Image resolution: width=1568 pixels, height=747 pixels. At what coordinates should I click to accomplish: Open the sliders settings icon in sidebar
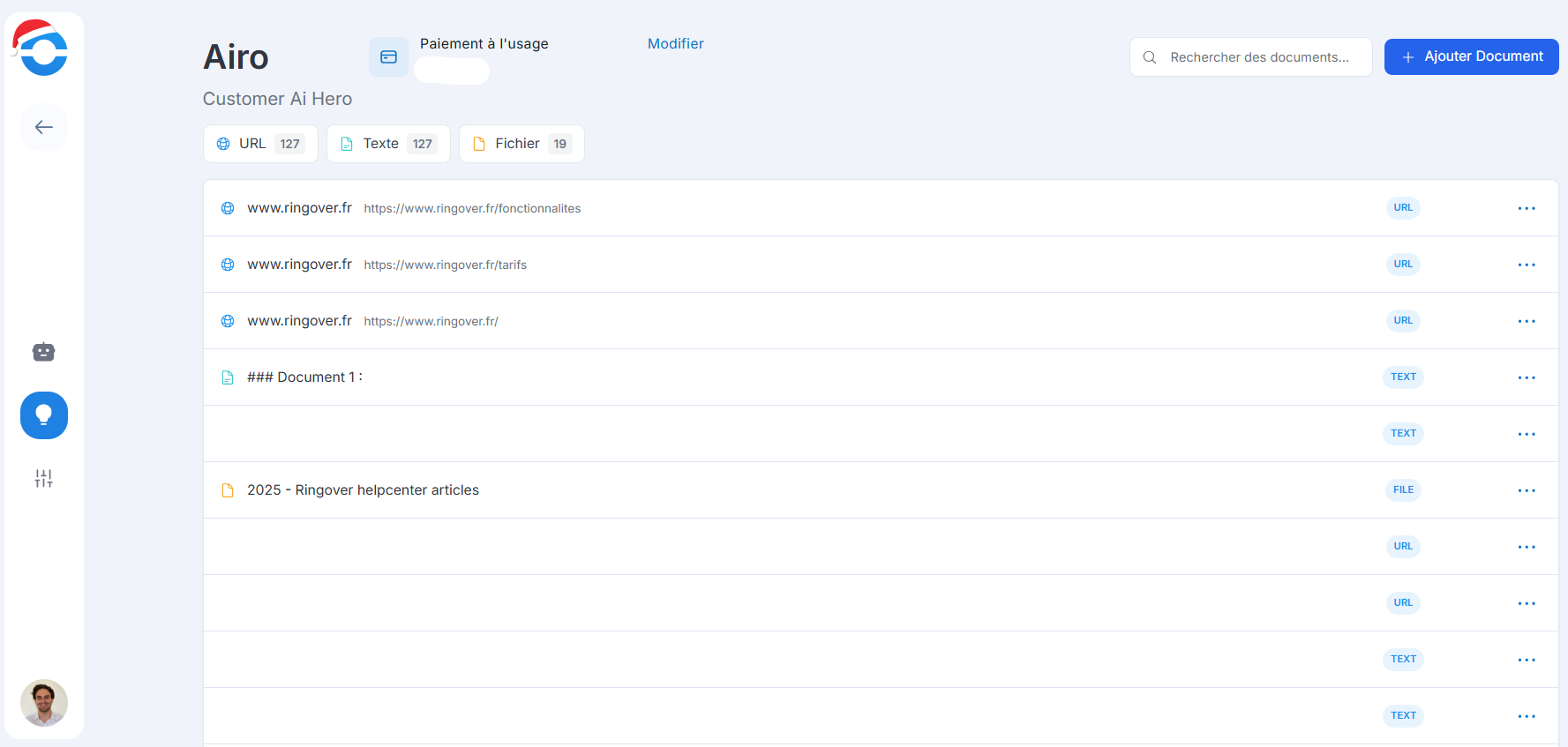(x=44, y=478)
